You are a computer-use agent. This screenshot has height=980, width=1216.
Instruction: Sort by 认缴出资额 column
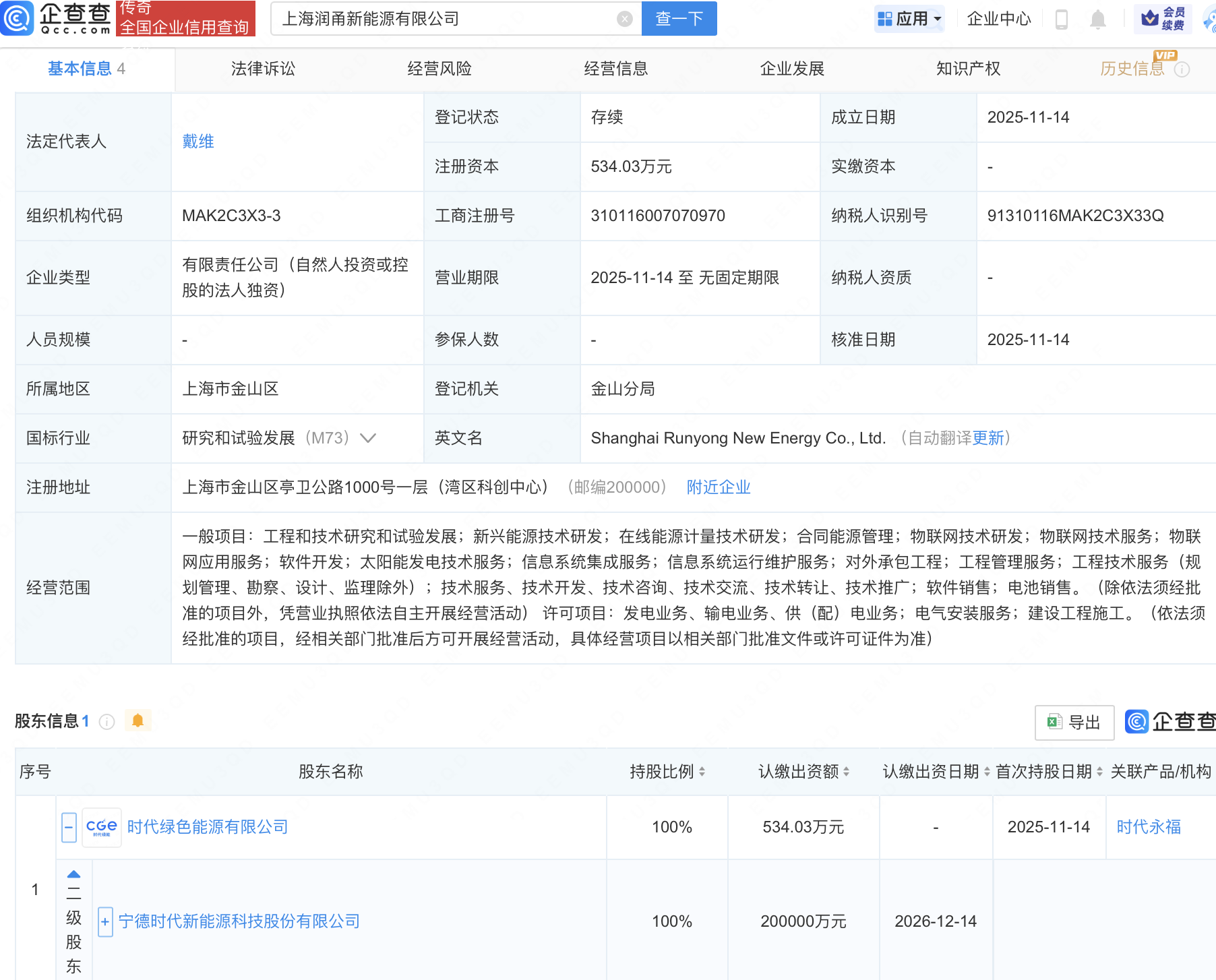846,772
